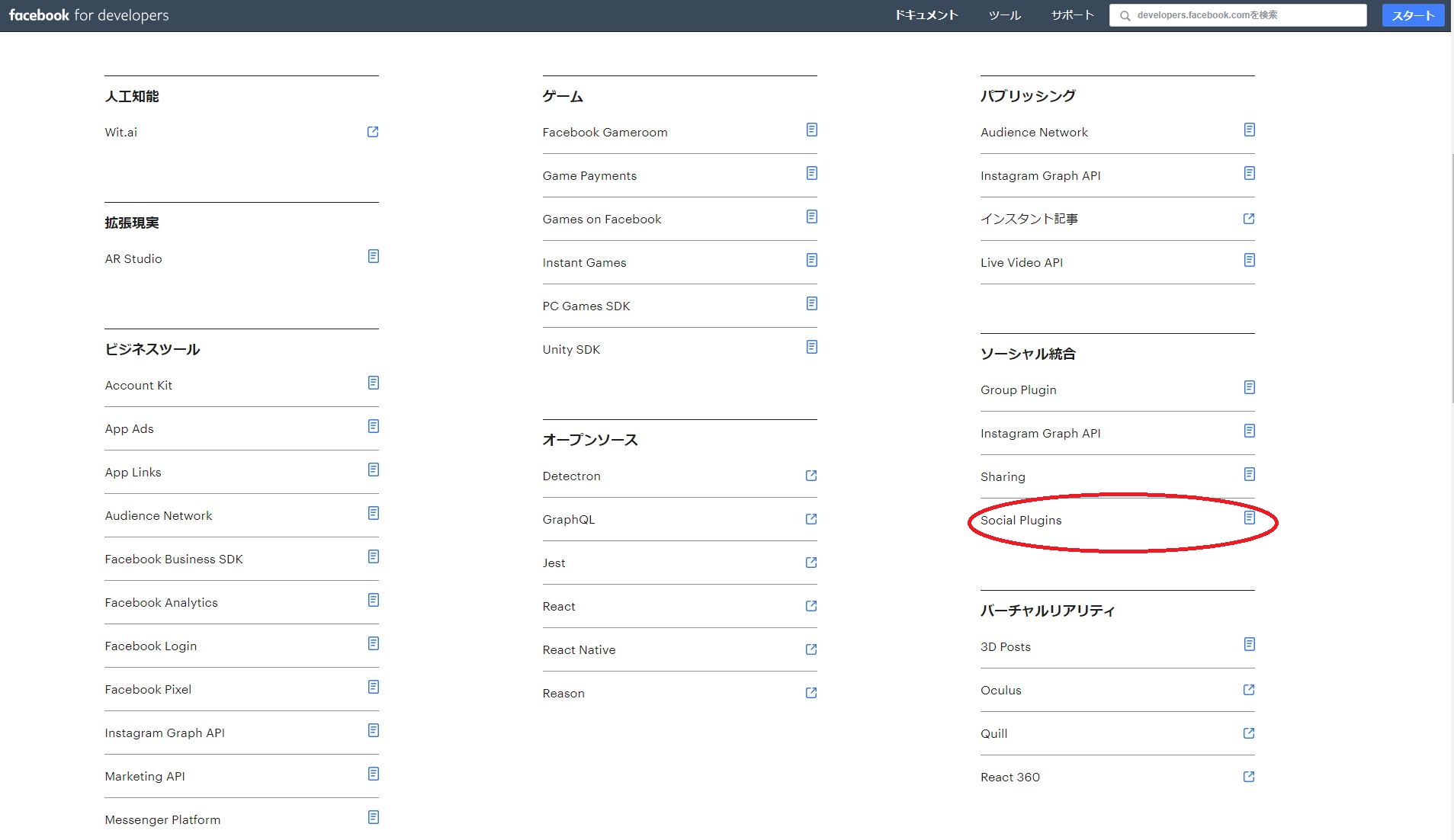Open the external link icon for GraphQL

click(x=811, y=519)
